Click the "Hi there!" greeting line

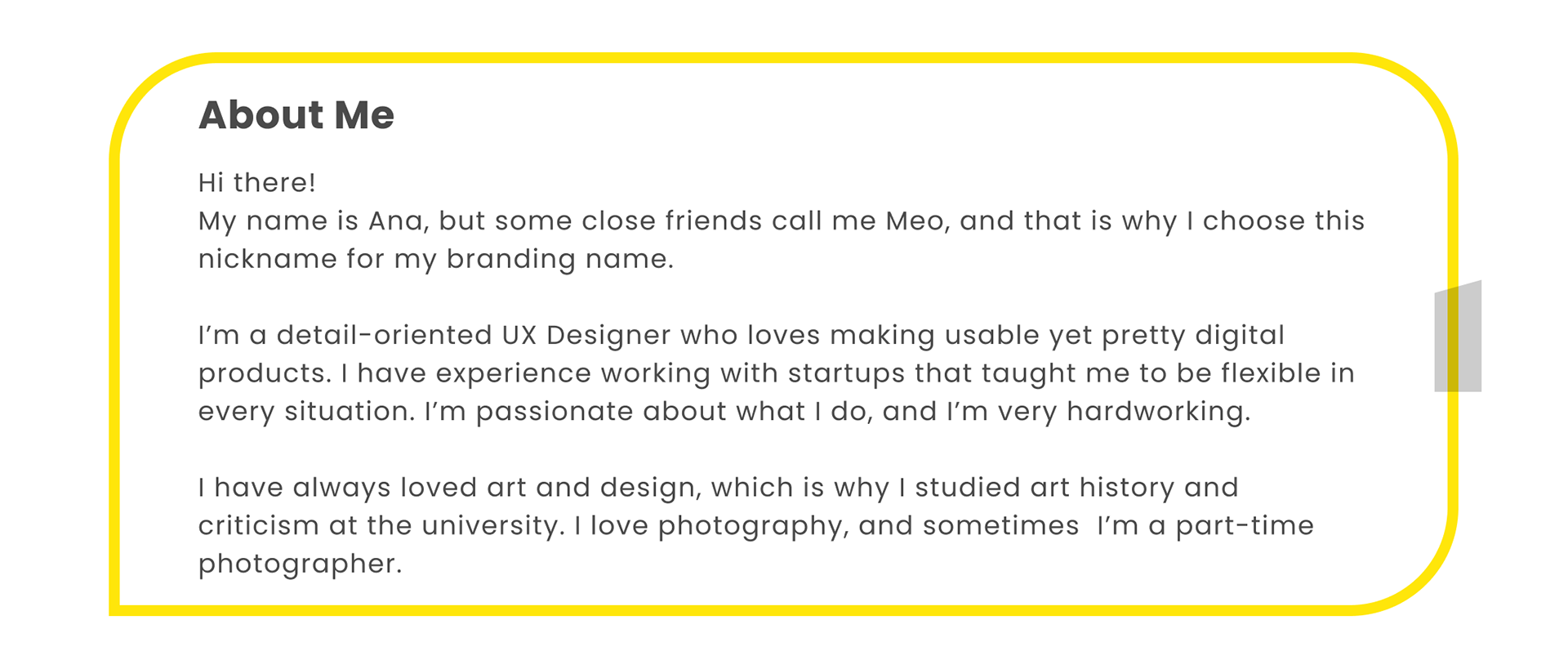257,182
